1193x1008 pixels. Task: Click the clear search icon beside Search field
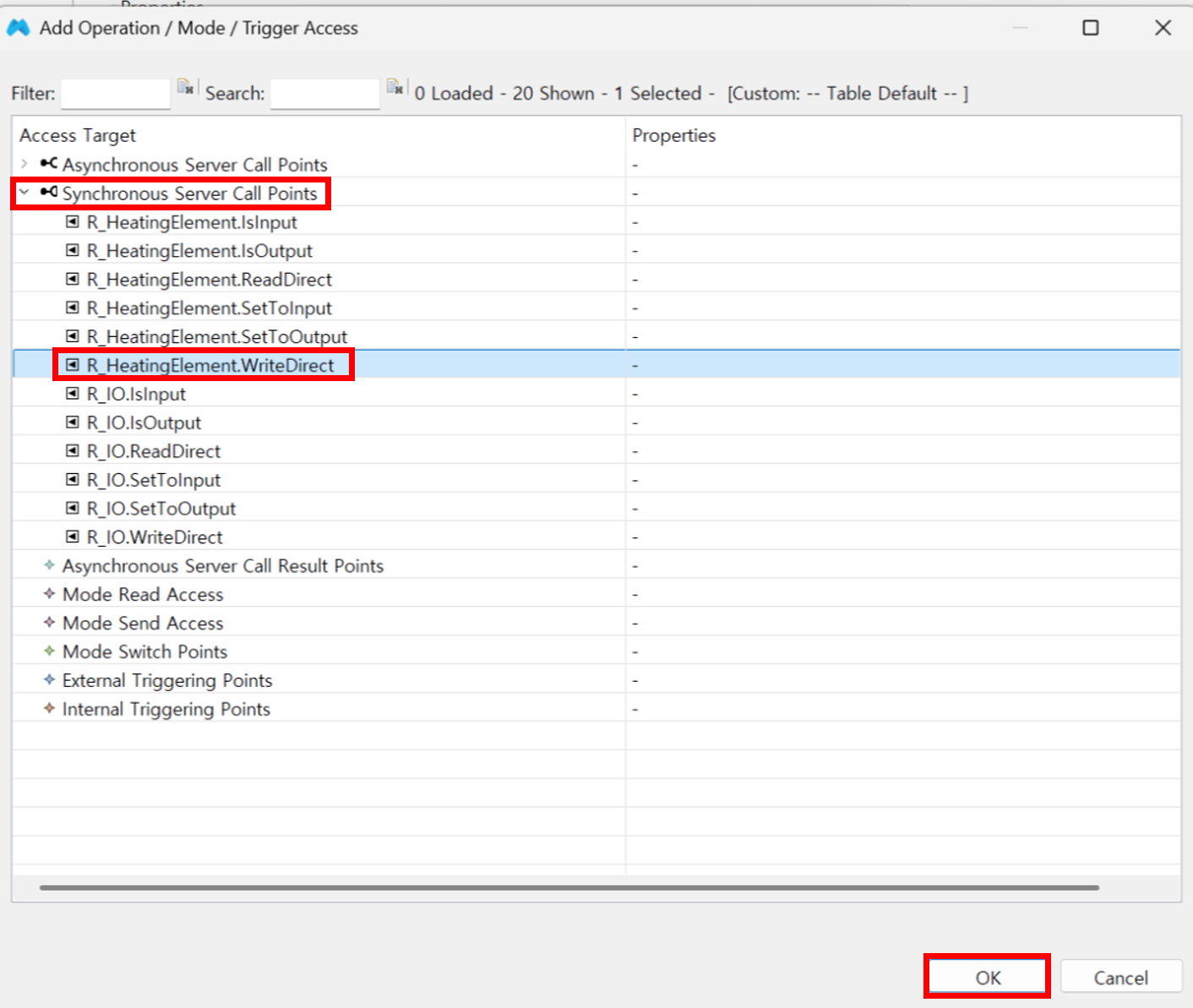[x=395, y=87]
